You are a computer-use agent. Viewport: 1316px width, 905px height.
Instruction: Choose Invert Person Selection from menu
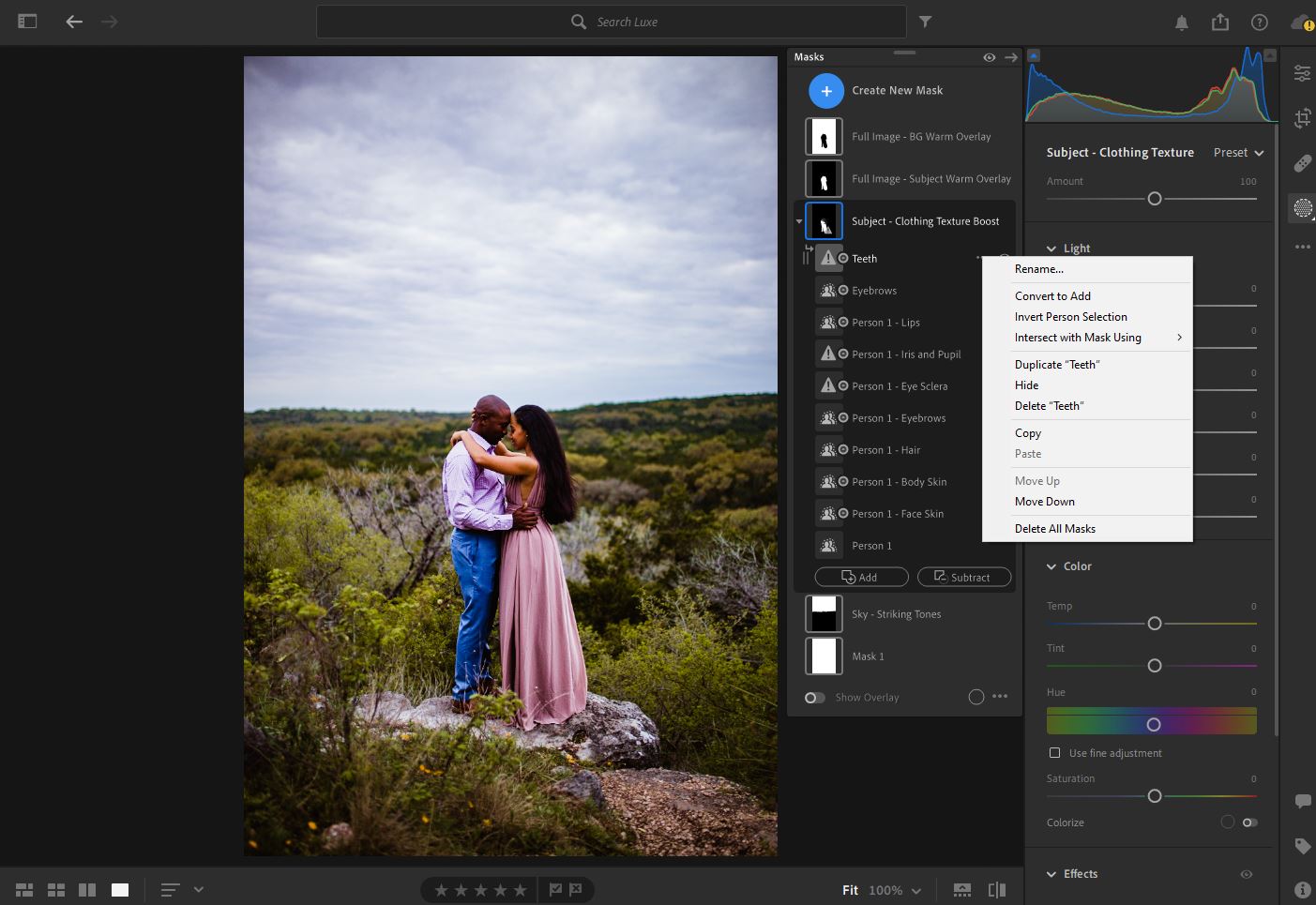1070,317
